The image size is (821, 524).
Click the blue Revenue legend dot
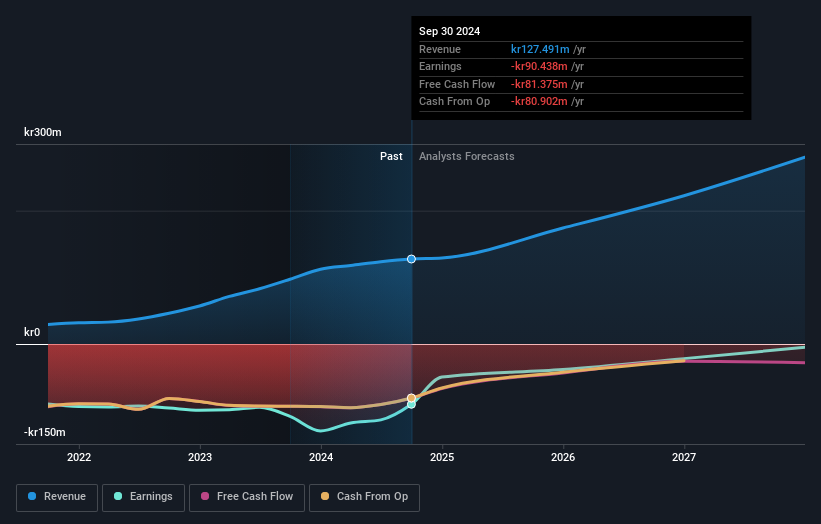[x=32, y=496]
